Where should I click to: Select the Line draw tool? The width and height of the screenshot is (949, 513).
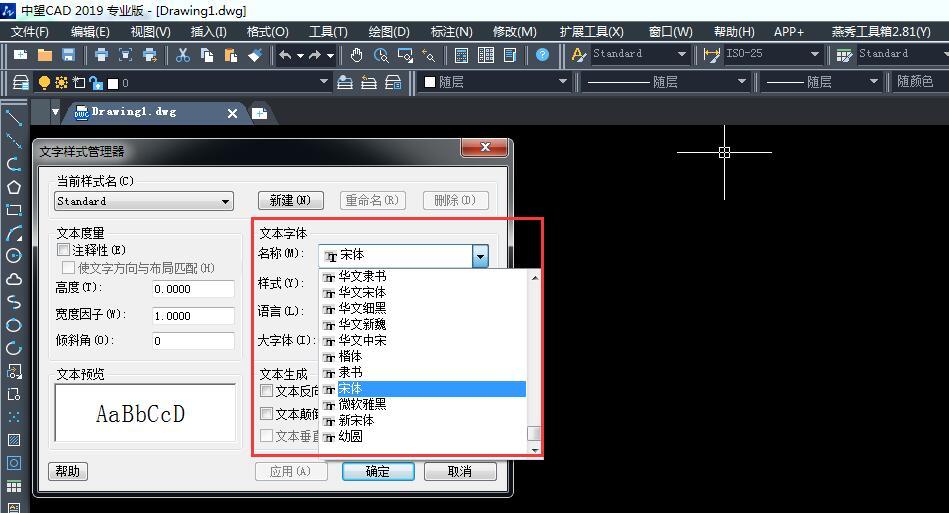[x=13, y=117]
